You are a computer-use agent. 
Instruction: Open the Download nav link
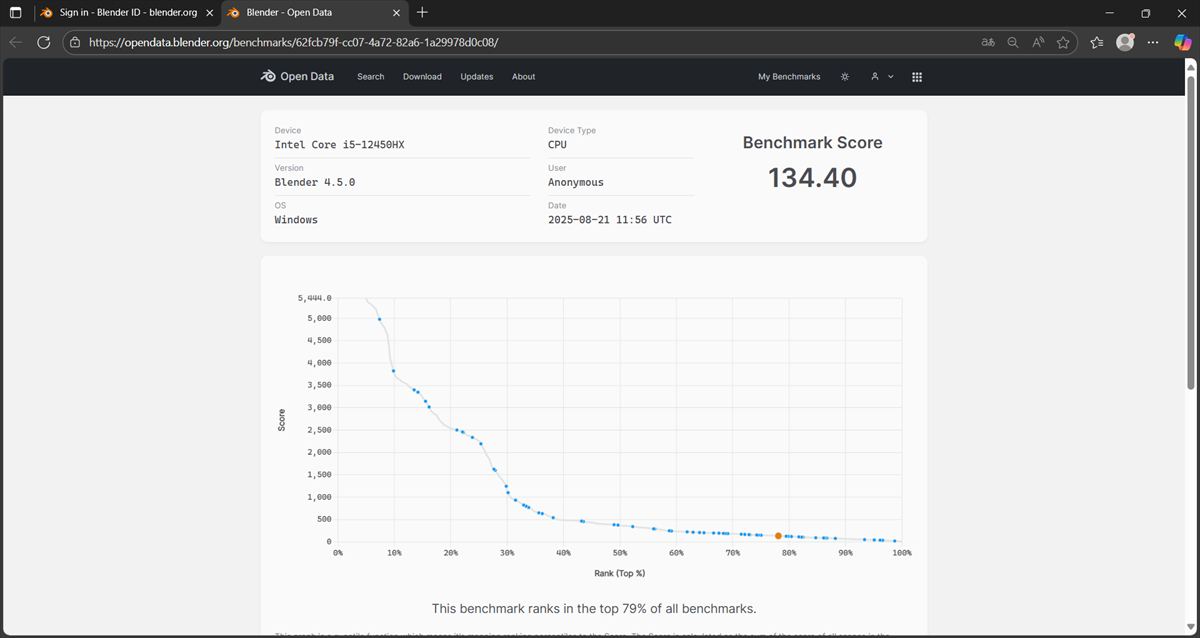click(x=422, y=77)
